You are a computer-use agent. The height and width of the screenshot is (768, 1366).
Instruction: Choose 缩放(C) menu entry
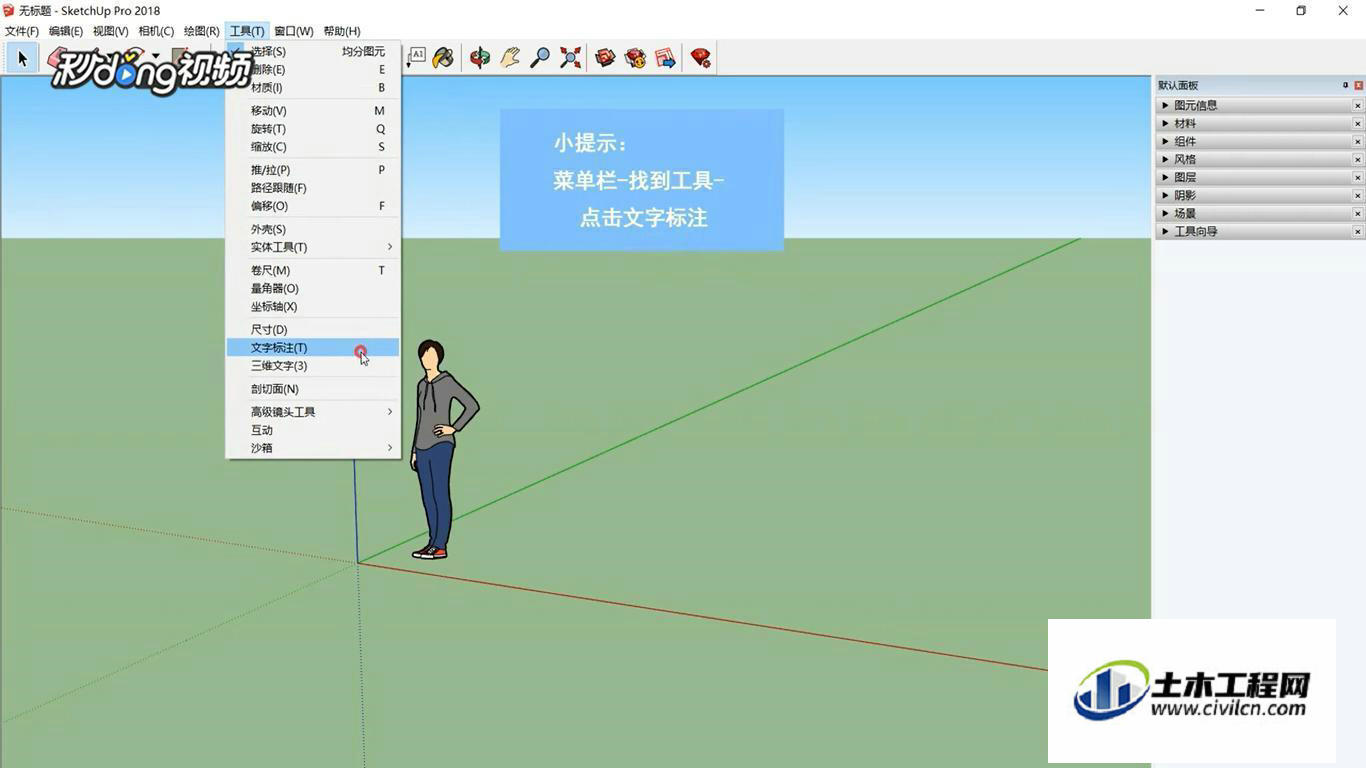(x=313, y=147)
